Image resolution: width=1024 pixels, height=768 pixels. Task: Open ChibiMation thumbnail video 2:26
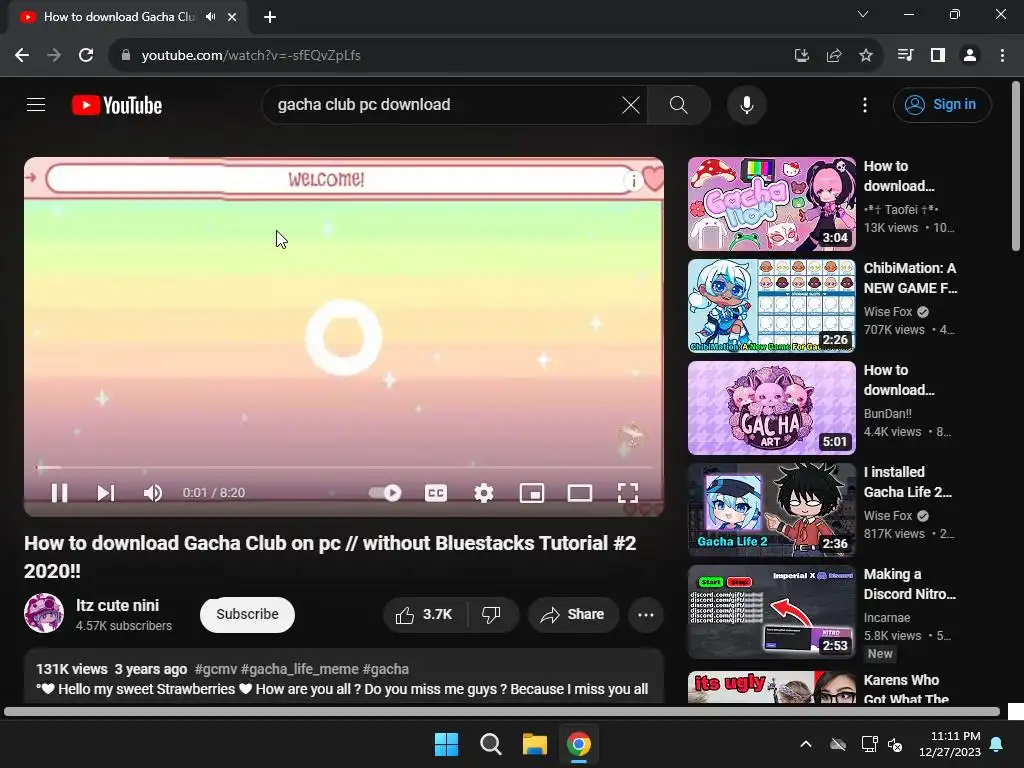[x=771, y=306]
